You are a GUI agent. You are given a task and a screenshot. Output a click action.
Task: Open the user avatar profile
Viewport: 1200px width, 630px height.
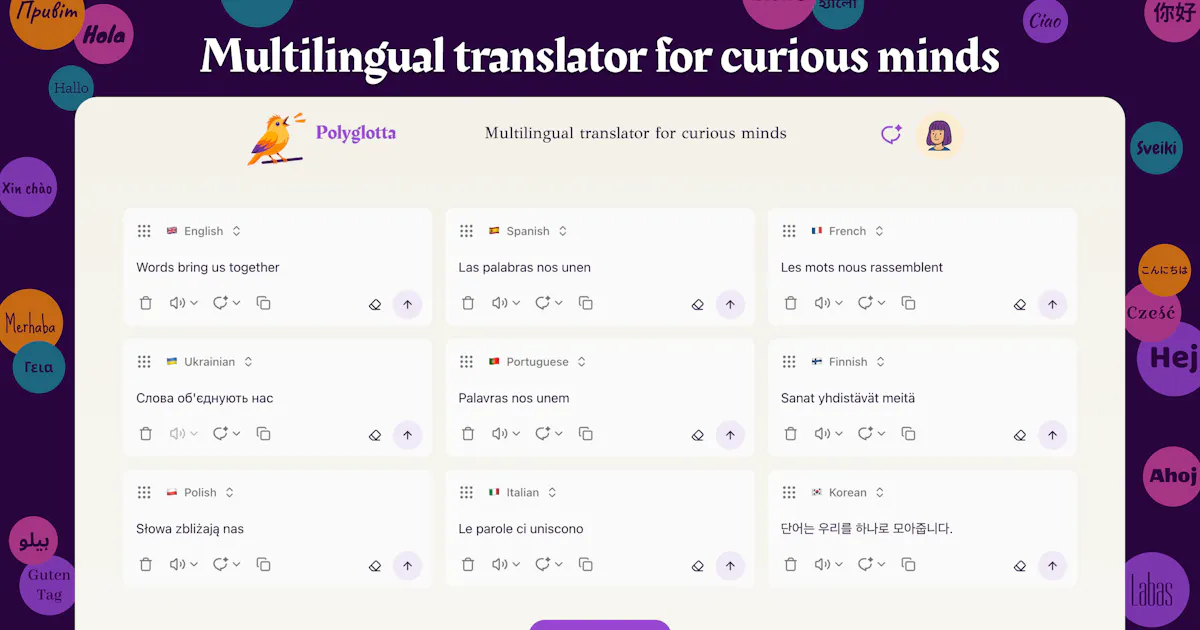click(x=939, y=135)
